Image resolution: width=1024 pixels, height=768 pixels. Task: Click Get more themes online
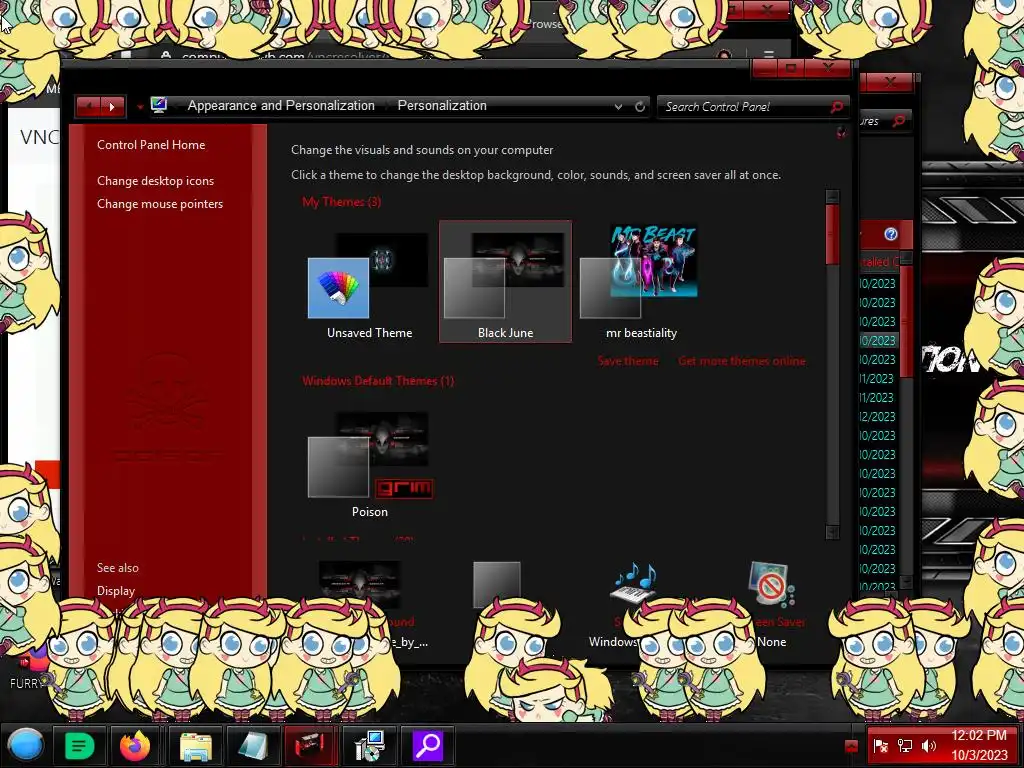[x=742, y=361]
